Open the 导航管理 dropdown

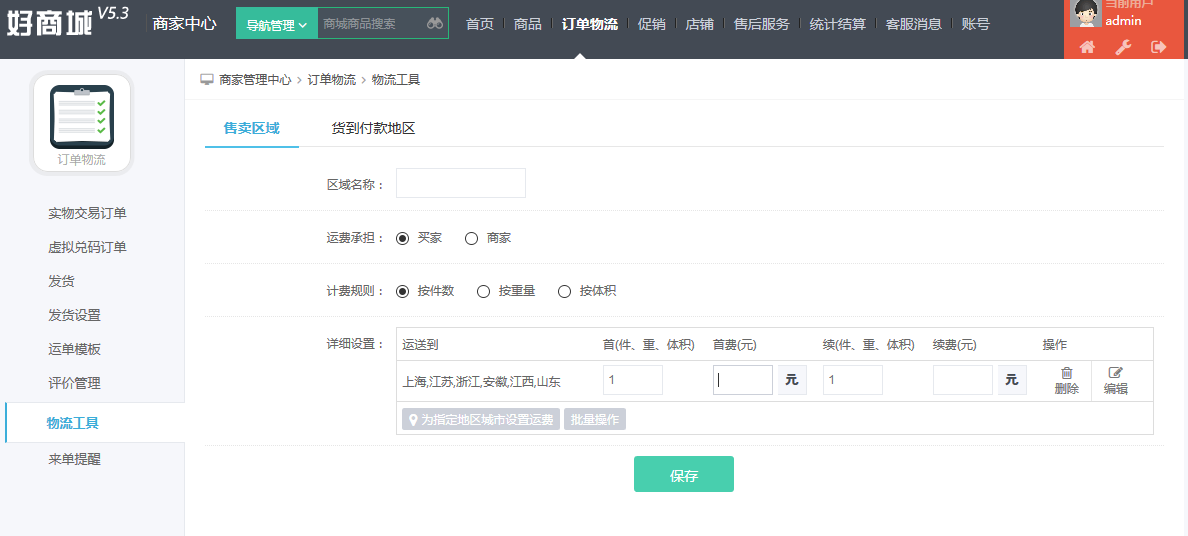[x=277, y=24]
